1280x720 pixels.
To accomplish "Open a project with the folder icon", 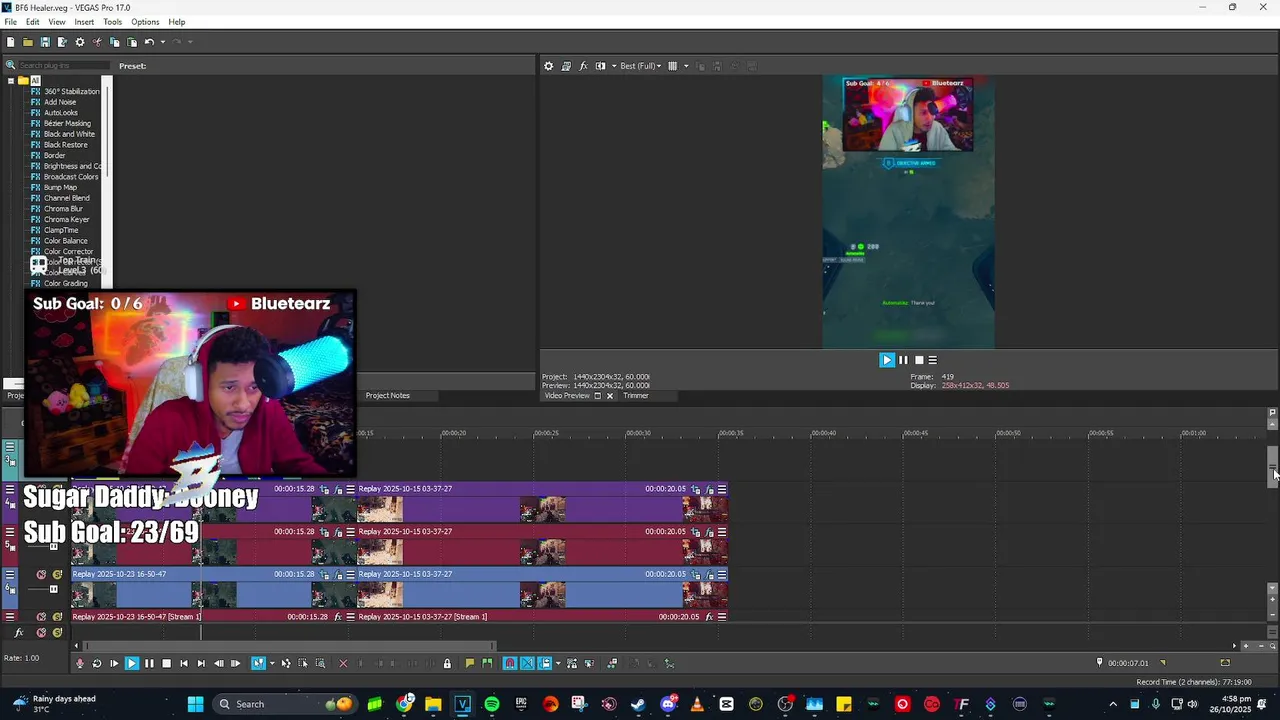I will tap(28, 42).
